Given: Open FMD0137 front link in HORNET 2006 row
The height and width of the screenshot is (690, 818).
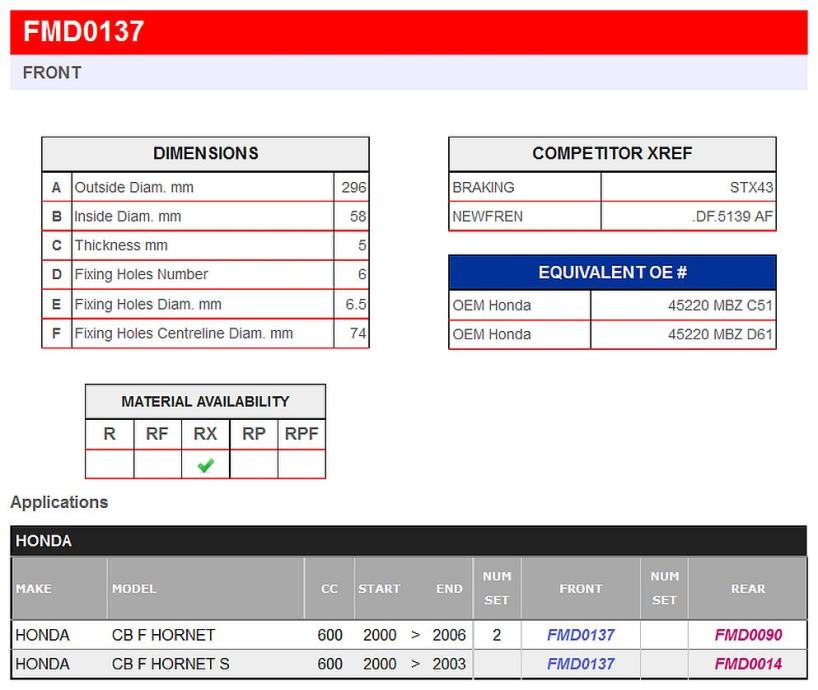Looking at the screenshot, I should (580, 635).
